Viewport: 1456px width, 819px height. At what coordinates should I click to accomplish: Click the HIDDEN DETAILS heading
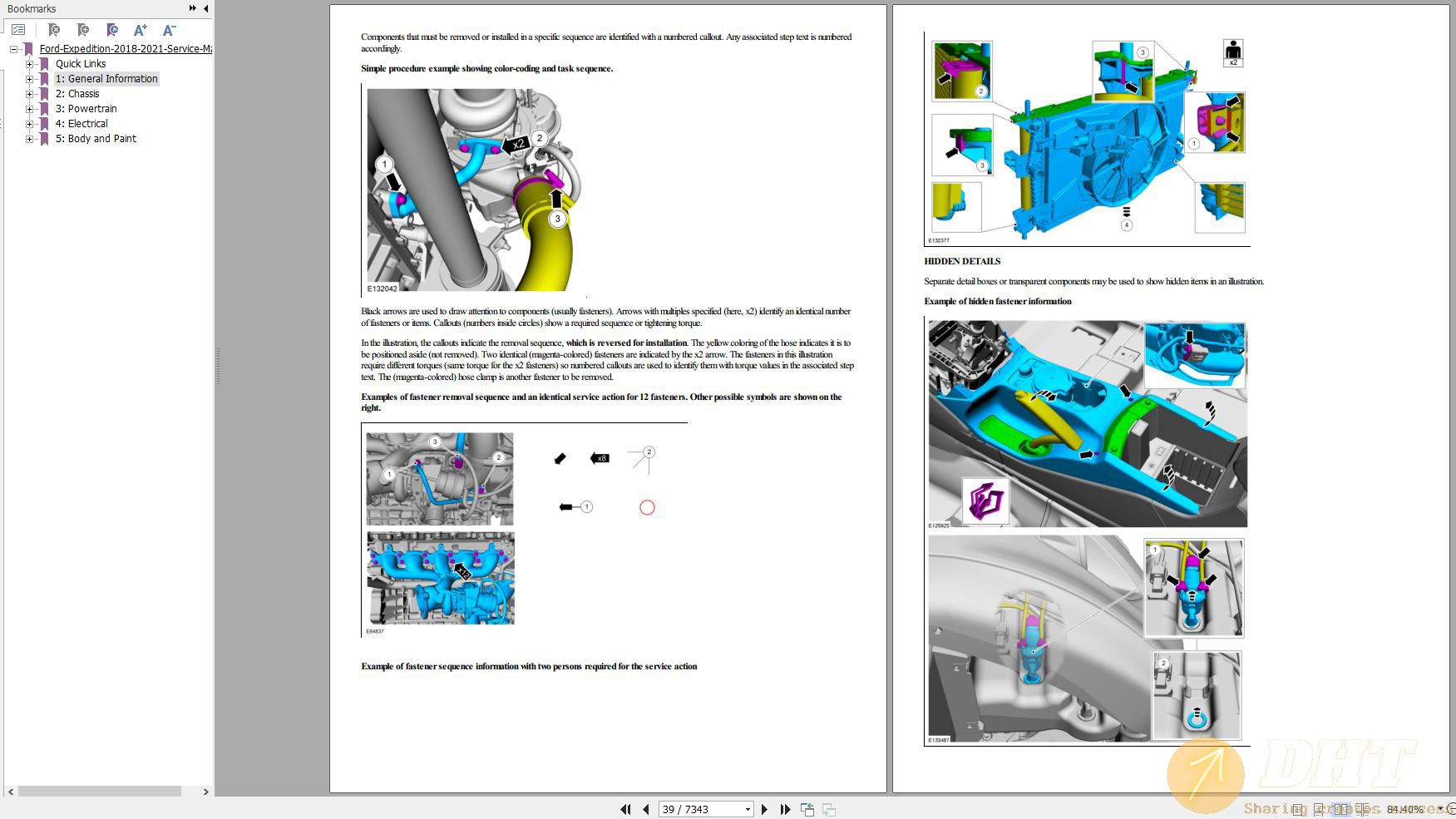click(962, 261)
